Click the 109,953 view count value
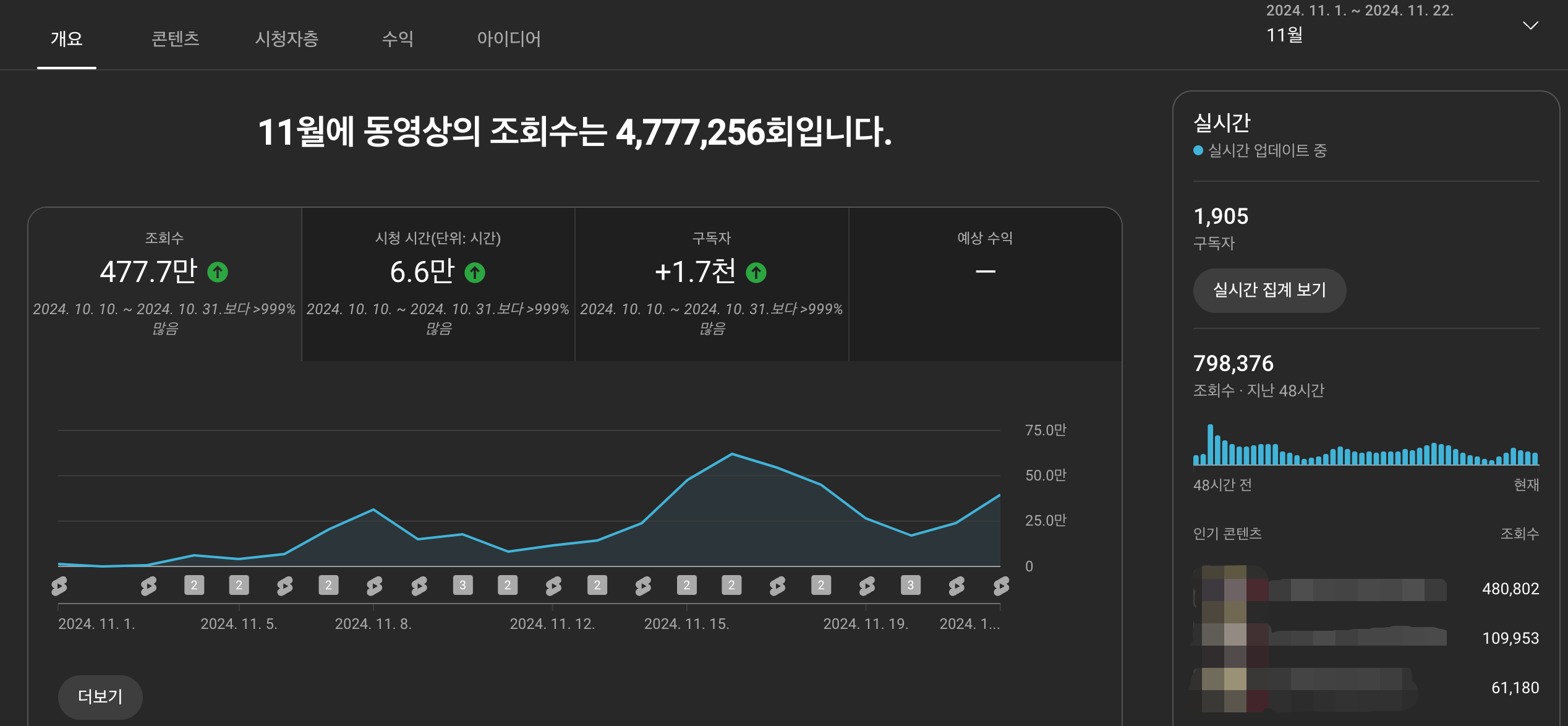This screenshot has height=726, width=1568. pyautogui.click(x=1510, y=638)
